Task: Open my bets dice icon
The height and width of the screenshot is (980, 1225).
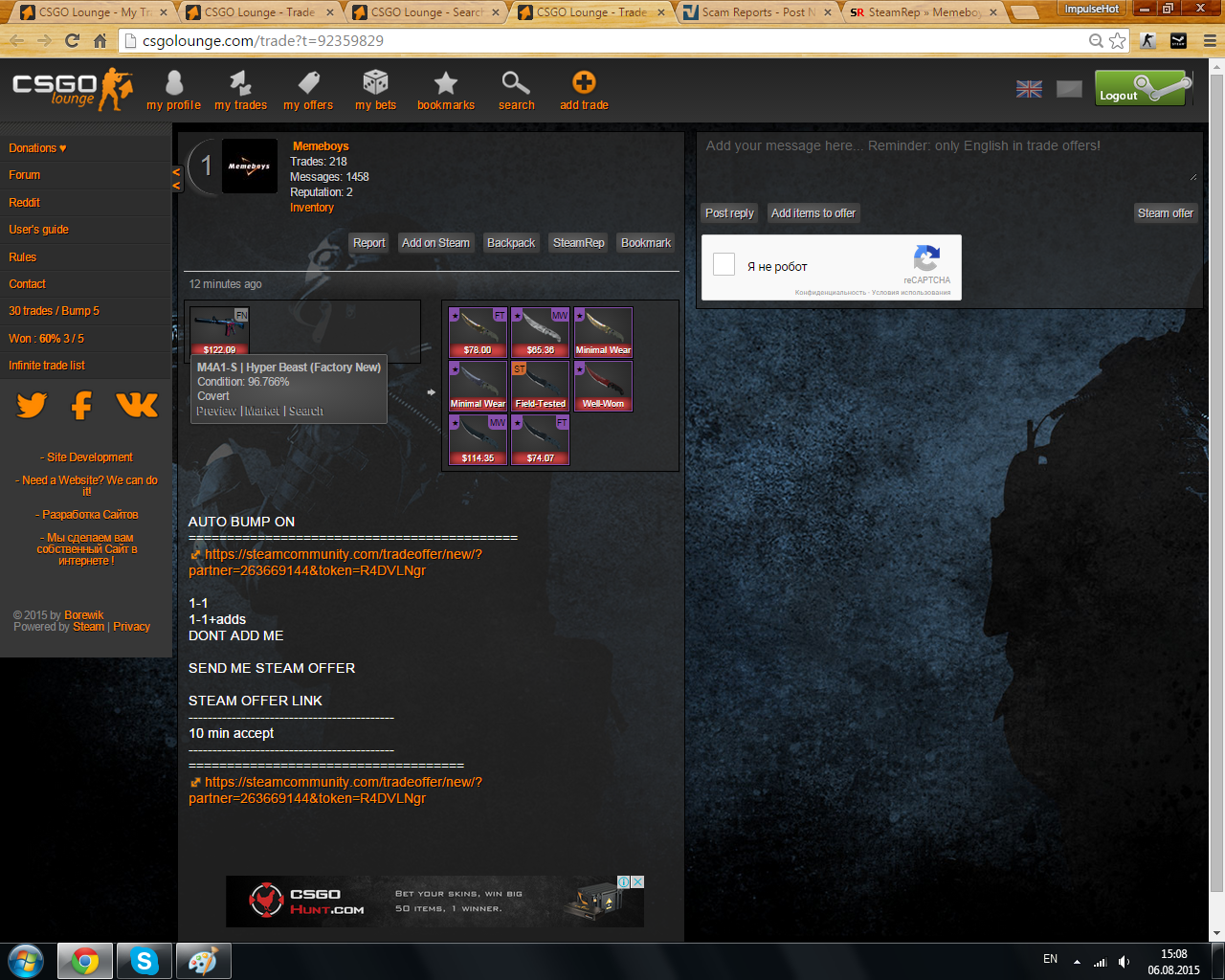Action: [375, 83]
